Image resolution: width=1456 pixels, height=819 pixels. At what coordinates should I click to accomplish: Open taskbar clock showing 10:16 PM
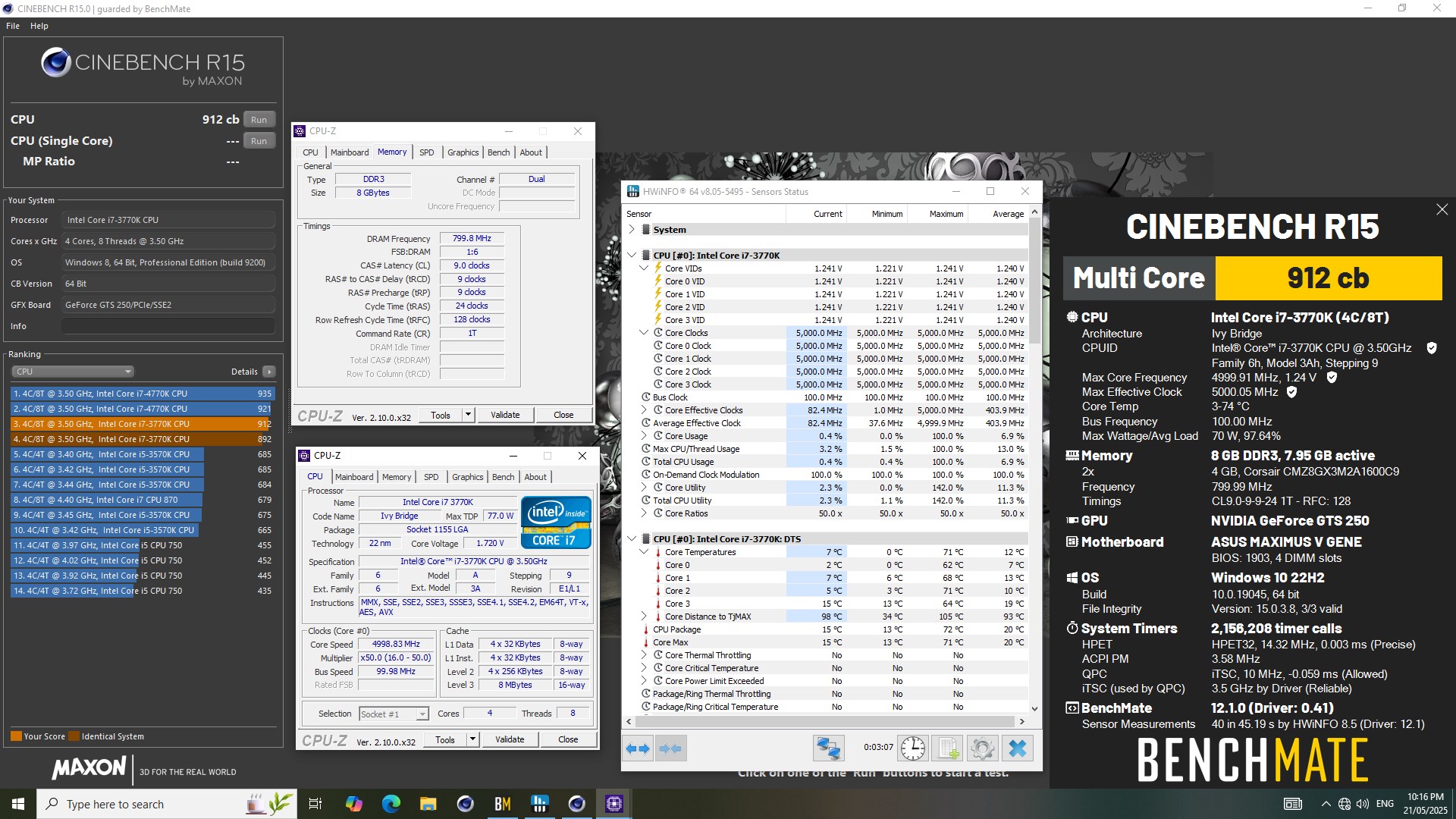coord(1424,804)
